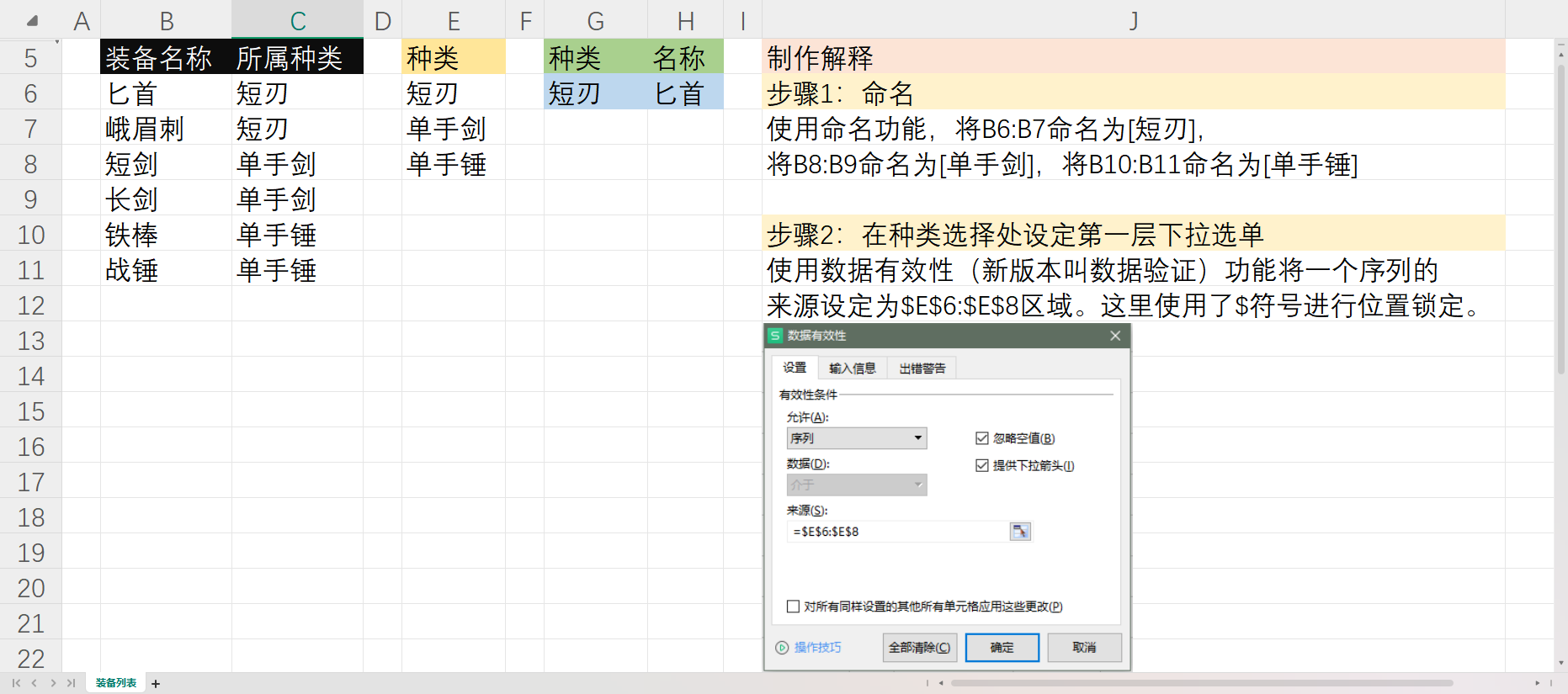Click the range selector icon in 来源 field
The height and width of the screenshot is (694, 1568).
pyautogui.click(x=1020, y=532)
